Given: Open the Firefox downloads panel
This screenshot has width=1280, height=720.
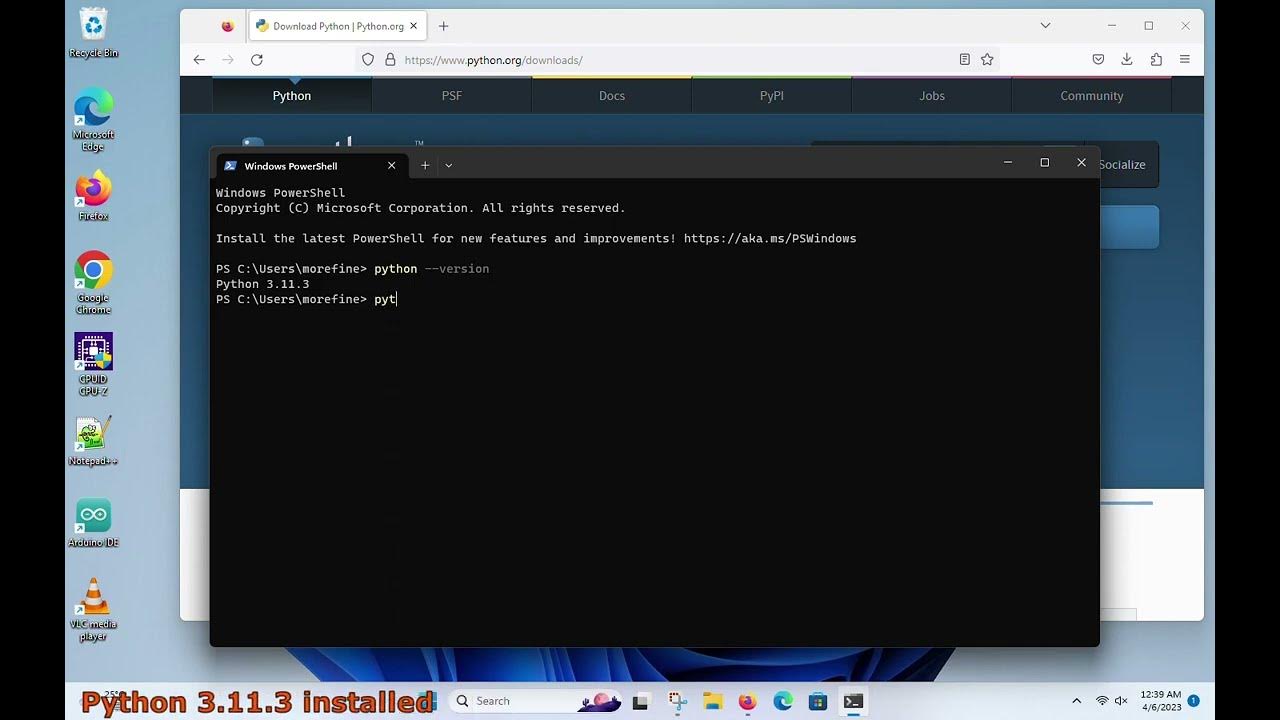Looking at the screenshot, I should [x=1127, y=60].
